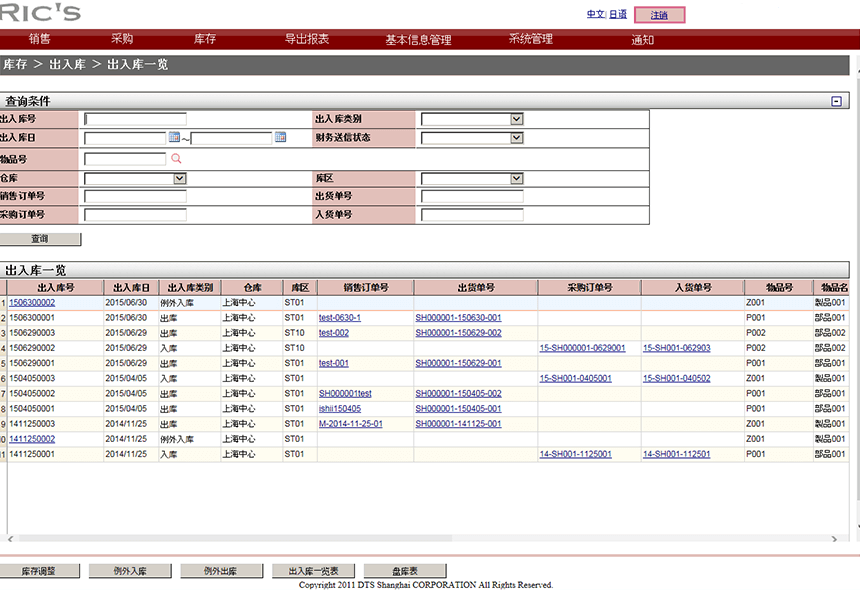Expand the 财务送信状态 dropdown

(516, 138)
